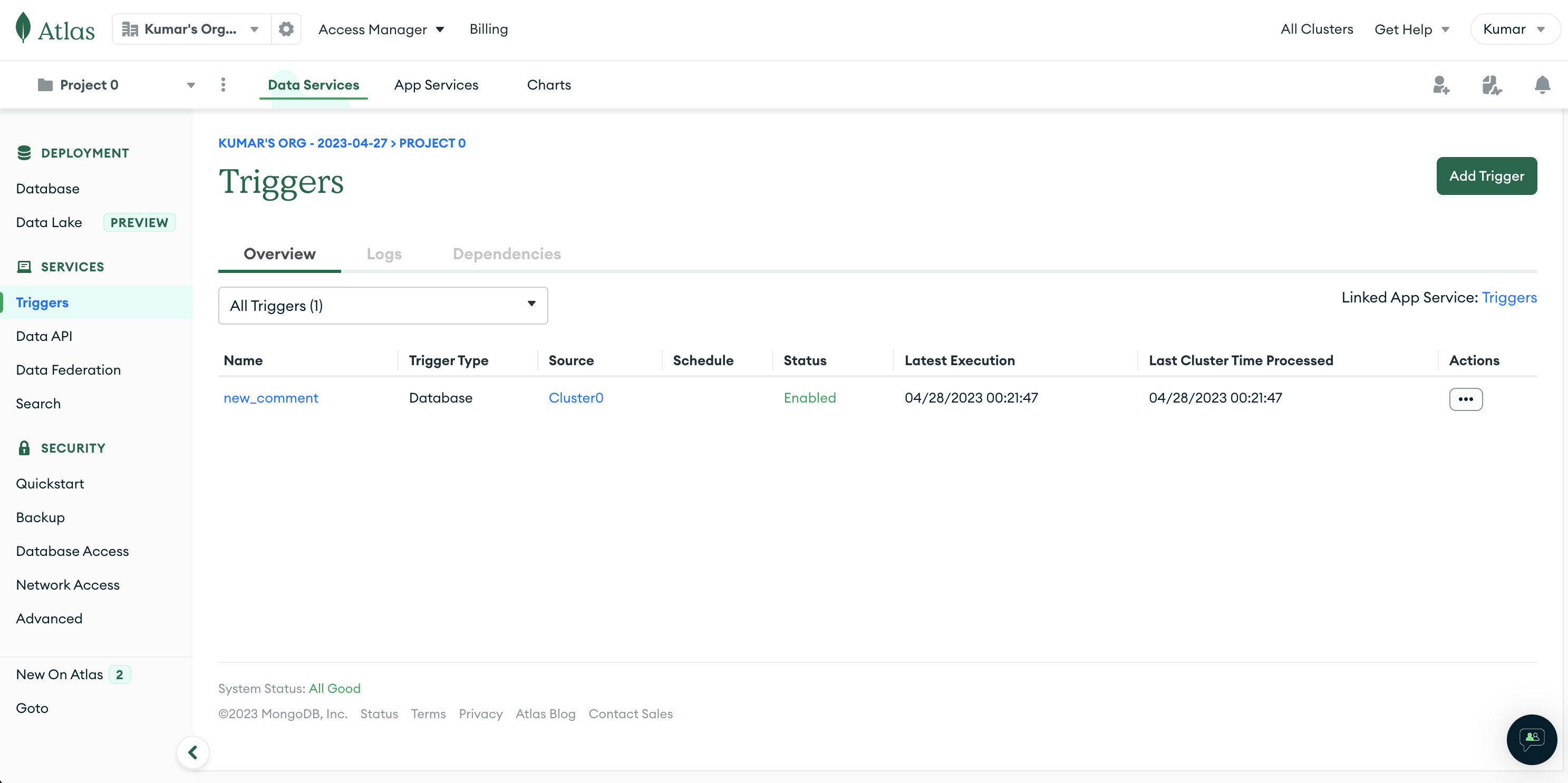Open the new_comment trigger link
The width and height of the screenshot is (1568, 783).
pyautogui.click(x=271, y=397)
